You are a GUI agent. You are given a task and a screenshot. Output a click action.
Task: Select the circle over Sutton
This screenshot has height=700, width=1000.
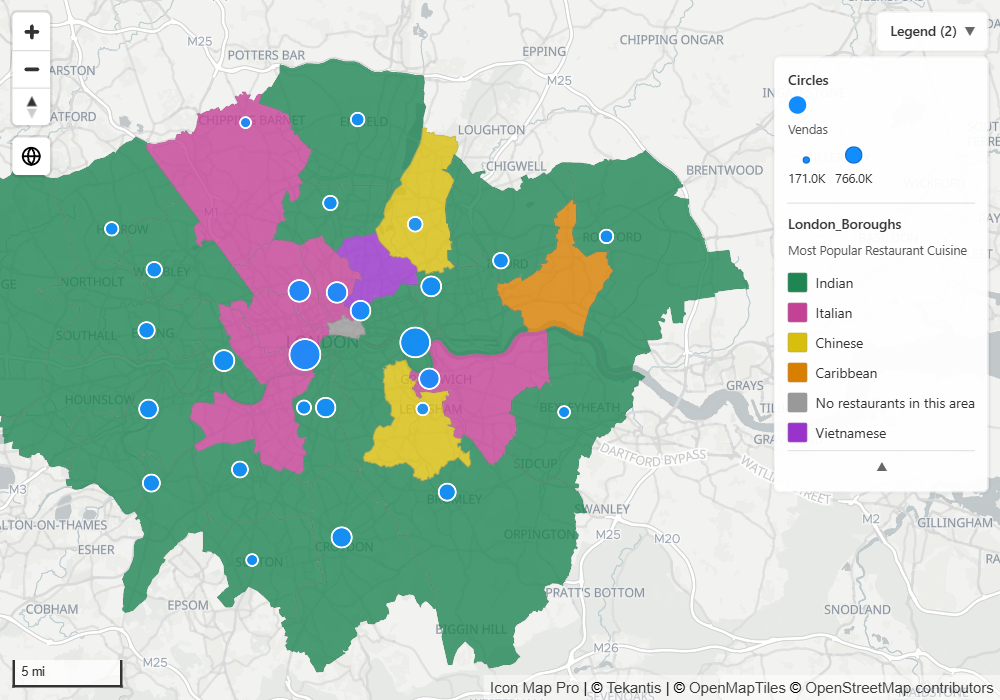252,560
